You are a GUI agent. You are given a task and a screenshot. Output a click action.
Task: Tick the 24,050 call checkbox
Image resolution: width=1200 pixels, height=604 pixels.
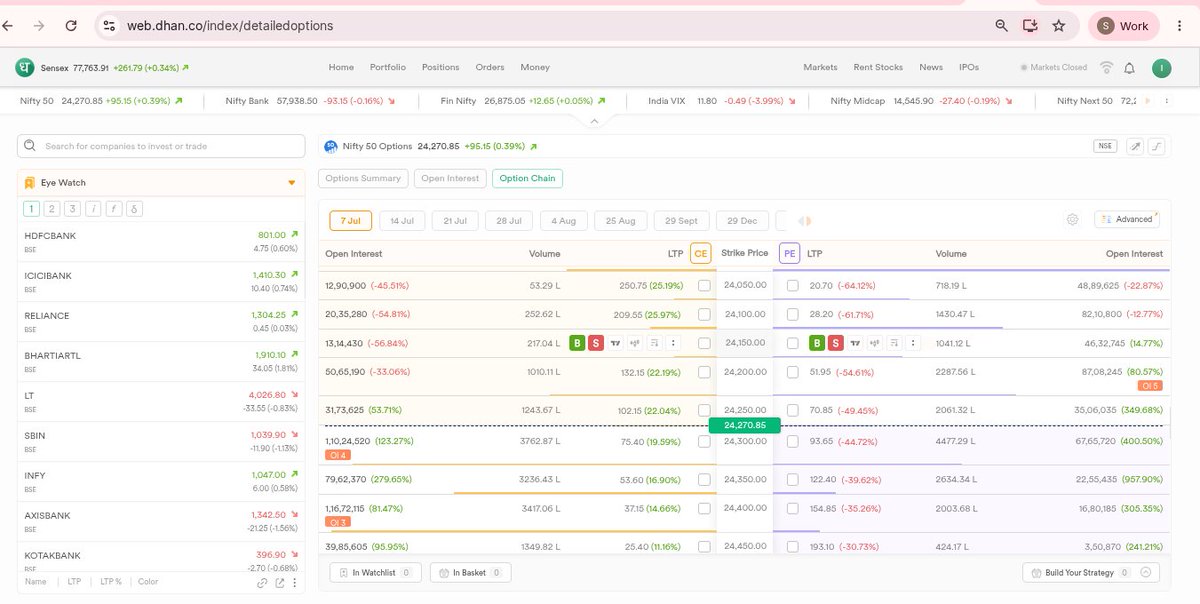coord(704,285)
